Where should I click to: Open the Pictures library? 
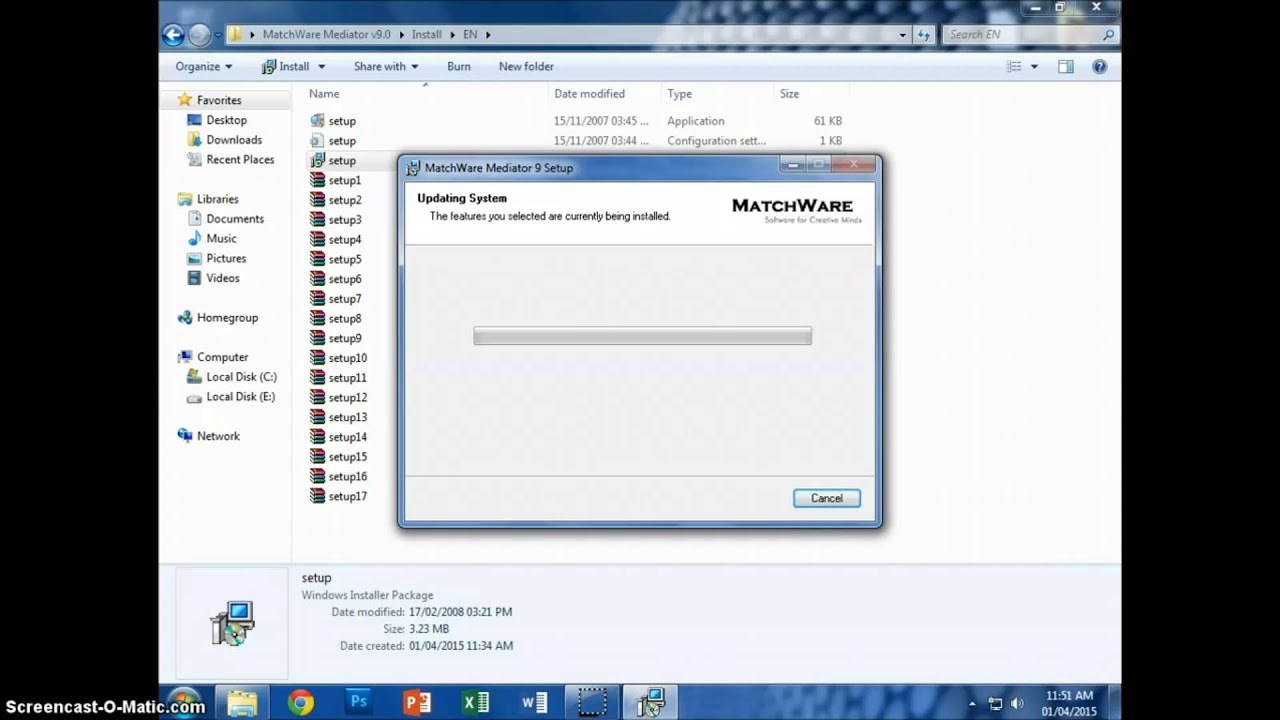coord(226,258)
